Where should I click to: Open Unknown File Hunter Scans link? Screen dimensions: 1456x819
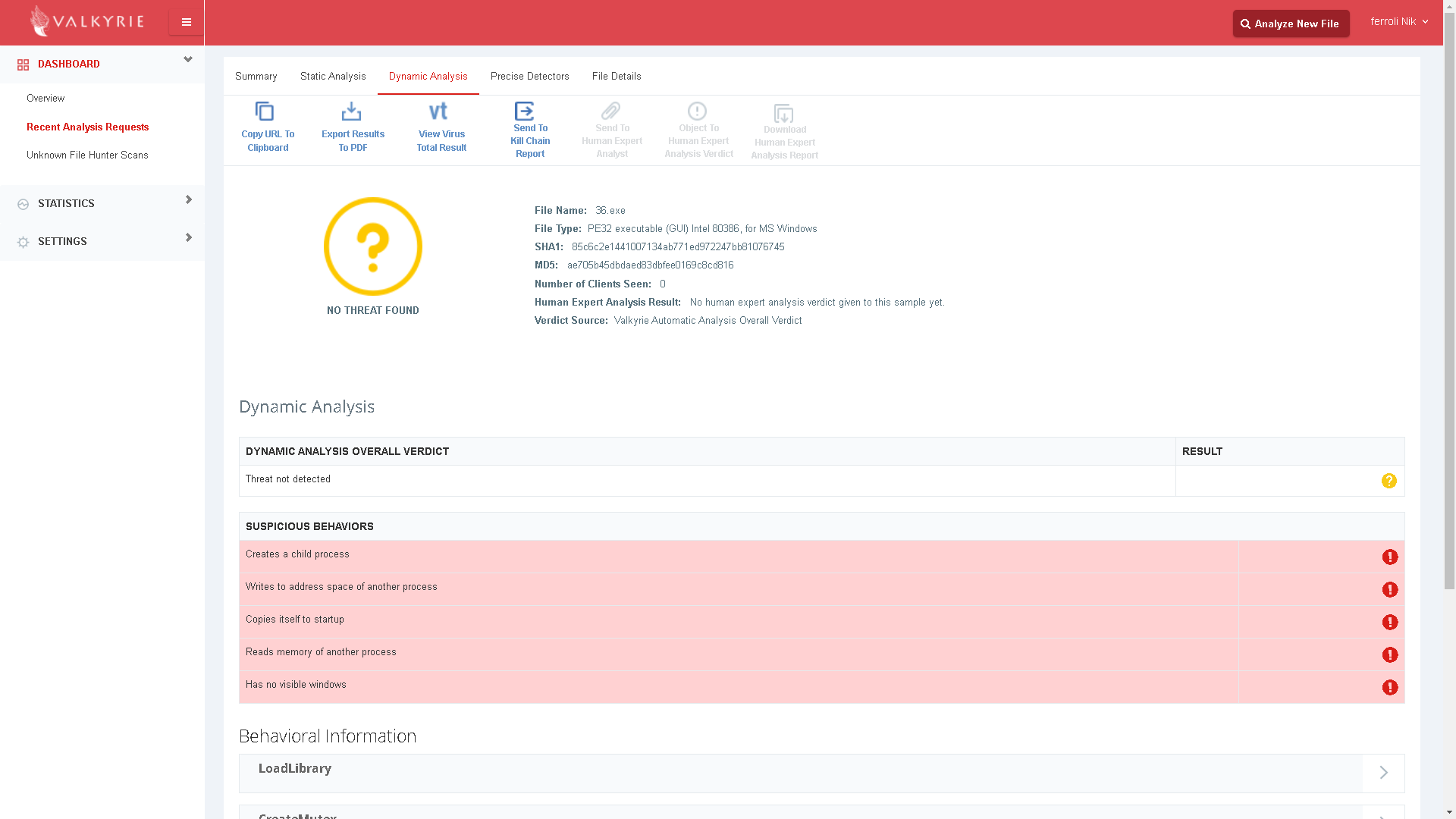tap(87, 155)
